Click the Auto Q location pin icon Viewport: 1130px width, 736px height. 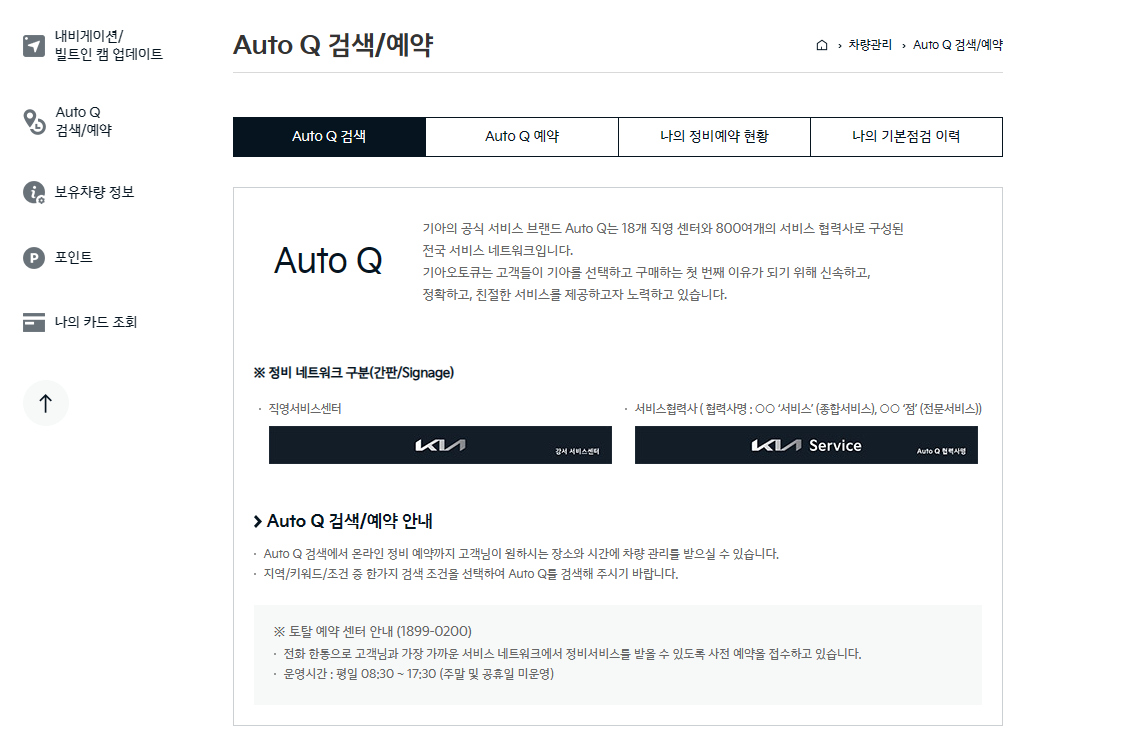point(34,121)
